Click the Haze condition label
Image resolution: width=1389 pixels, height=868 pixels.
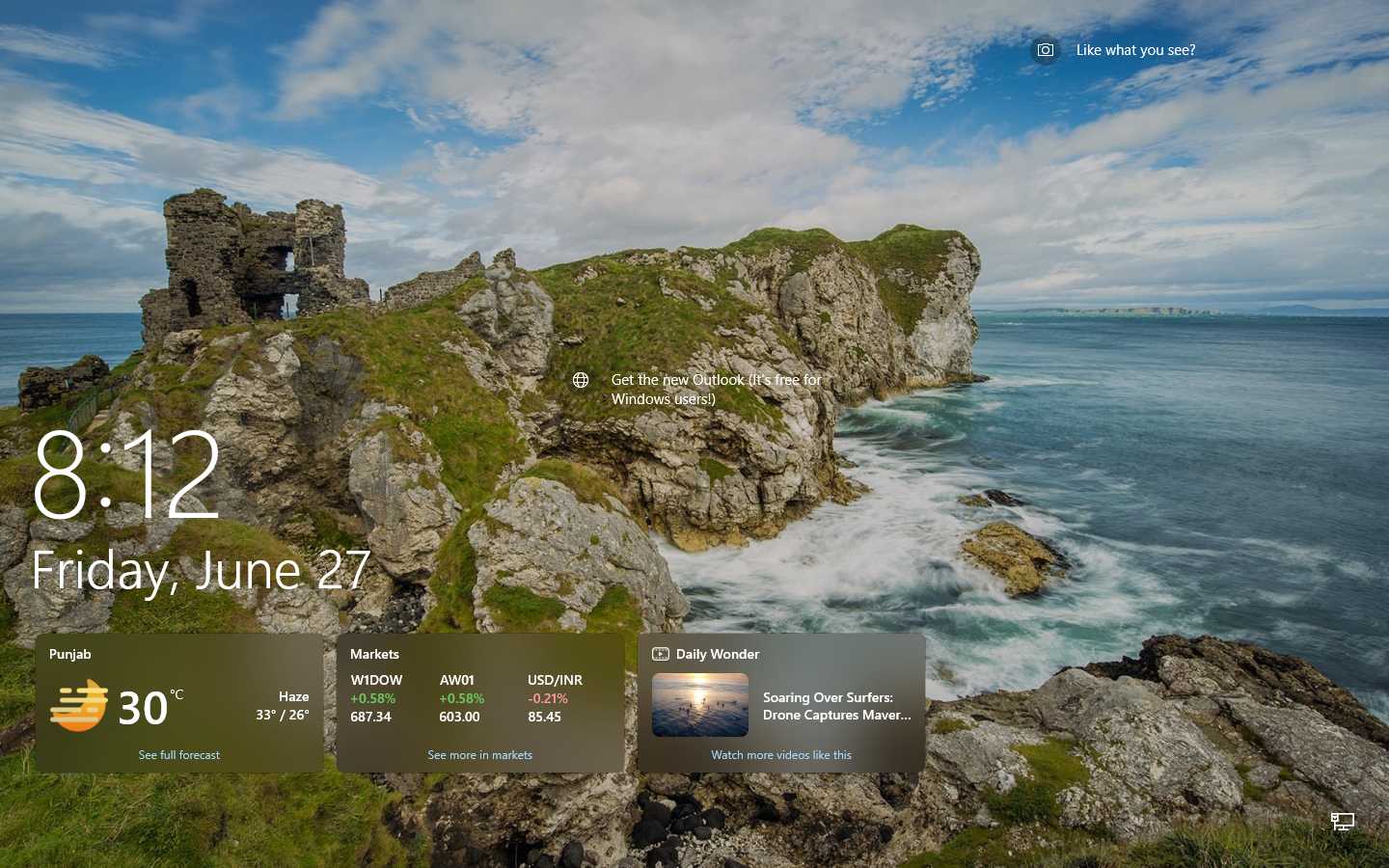tap(293, 696)
